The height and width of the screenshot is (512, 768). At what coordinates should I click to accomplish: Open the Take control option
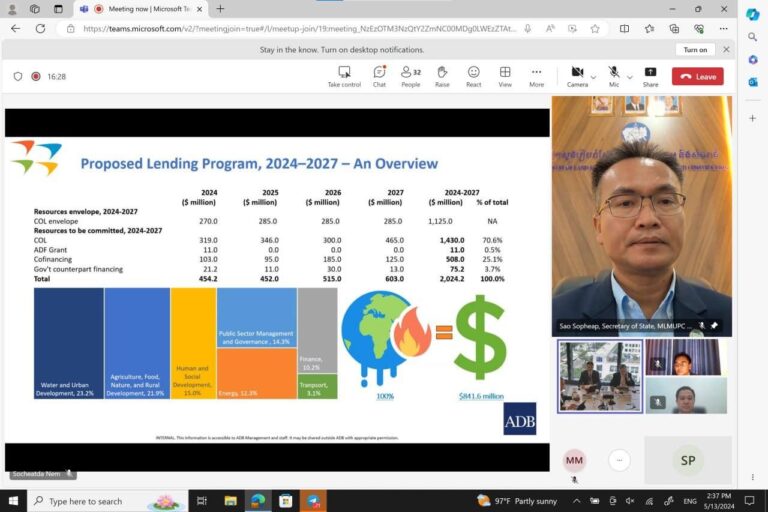(x=344, y=77)
